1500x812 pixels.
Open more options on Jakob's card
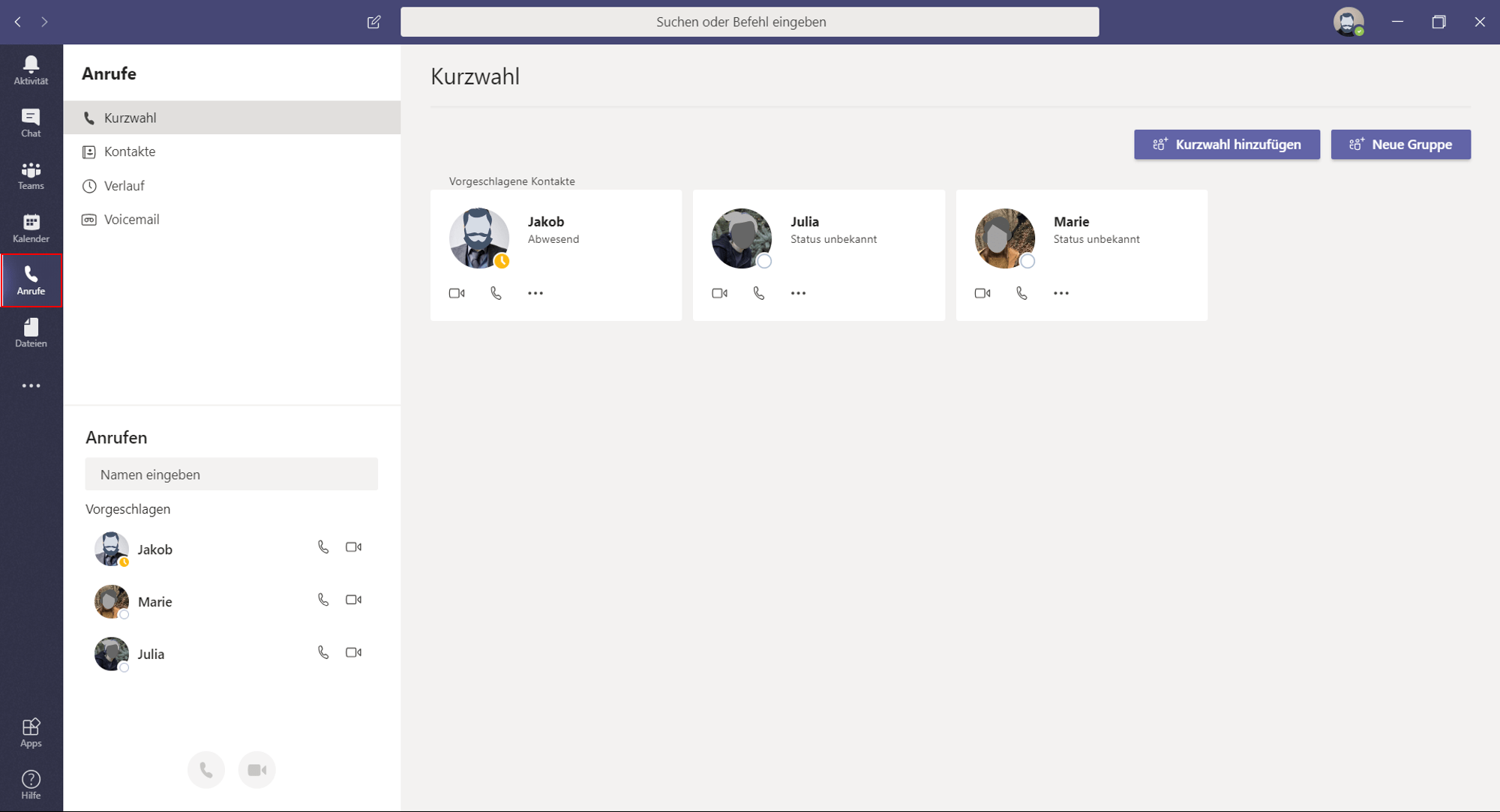(x=535, y=293)
